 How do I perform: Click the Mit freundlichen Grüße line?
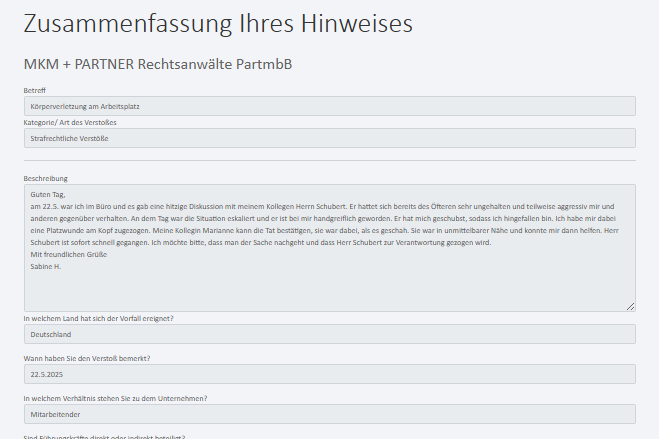(68, 254)
